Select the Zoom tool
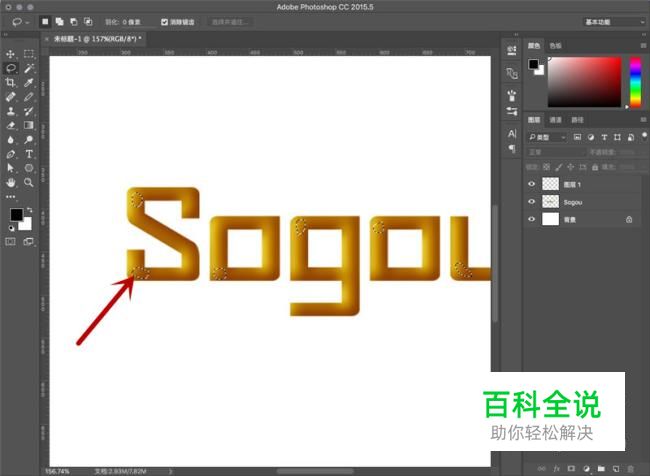650x476 pixels. point(29,182)
